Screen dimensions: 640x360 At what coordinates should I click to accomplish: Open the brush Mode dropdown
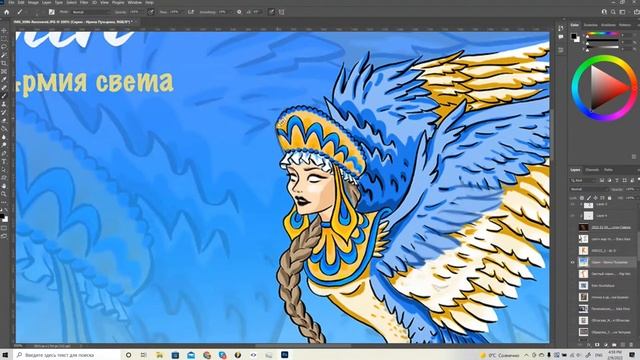(92, 12)
